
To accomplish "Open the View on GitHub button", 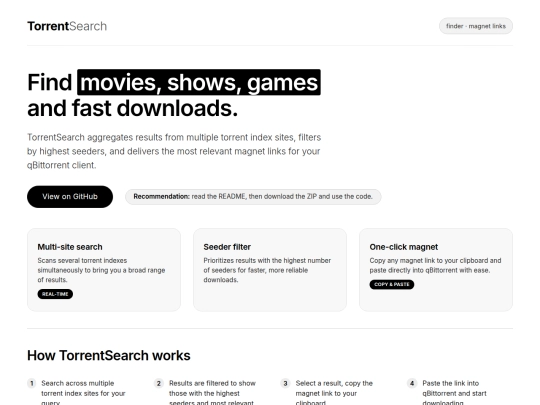I will coord(70,197).
